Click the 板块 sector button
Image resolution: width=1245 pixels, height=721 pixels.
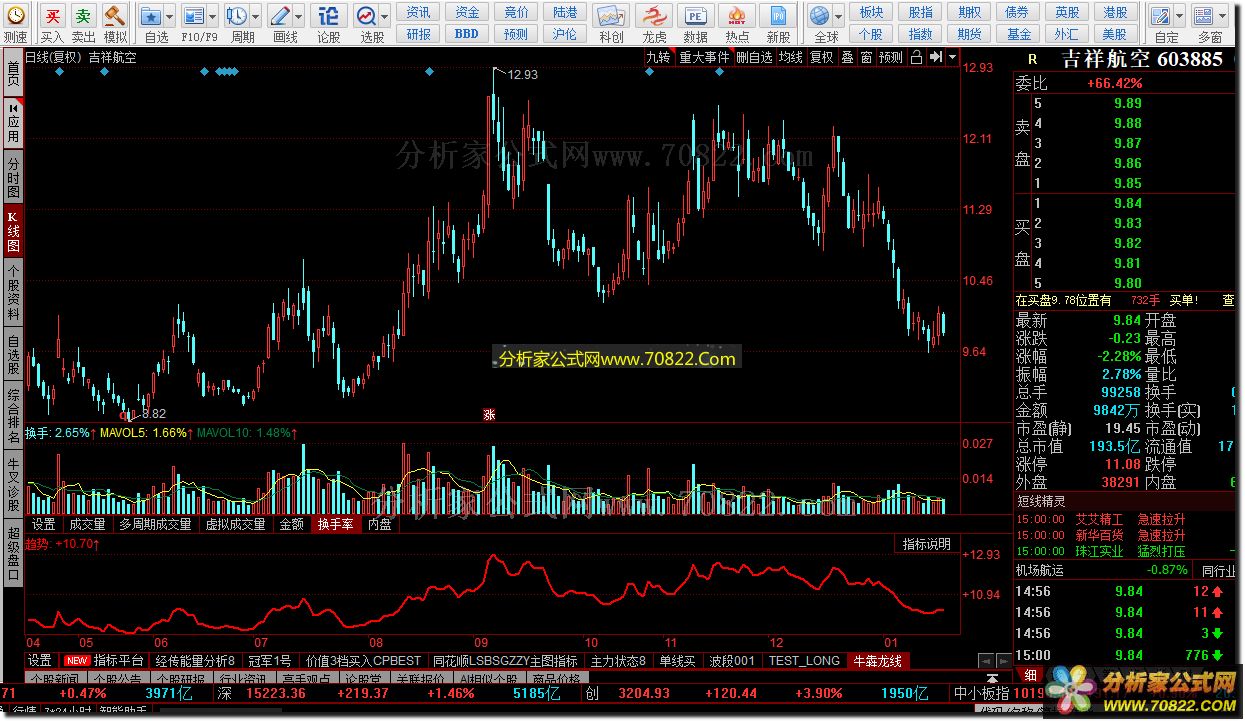[x=871, y=12]
